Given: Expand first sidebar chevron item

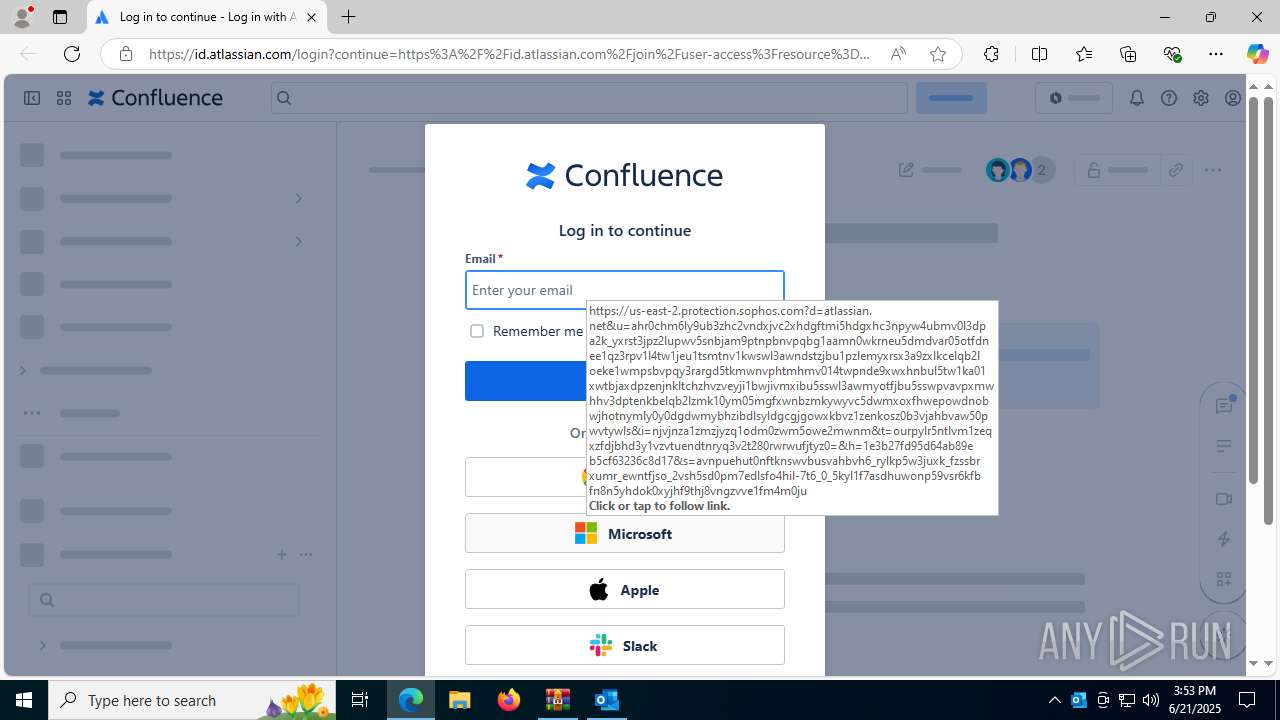Looking at the screenshot, I should click(298, 198).
